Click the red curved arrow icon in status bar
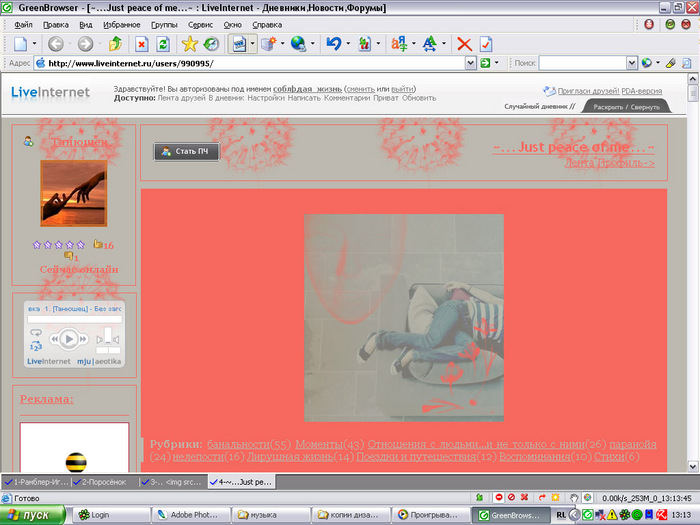This screenshot has width=700, height=525. pos(542,497)
